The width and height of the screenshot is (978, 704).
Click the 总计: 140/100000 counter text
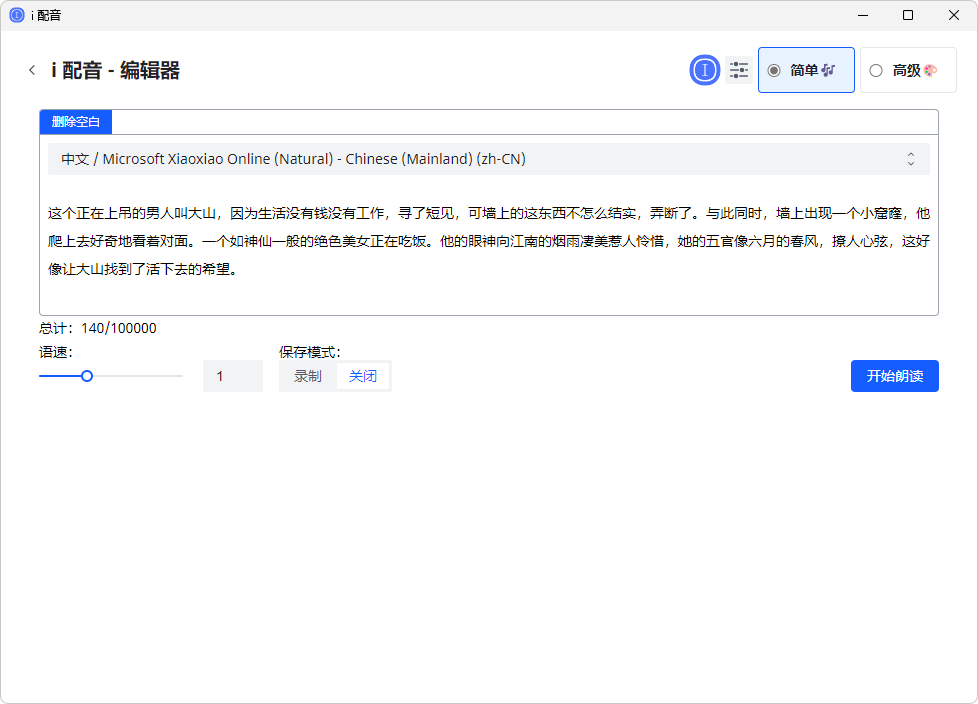coord(98,329)
